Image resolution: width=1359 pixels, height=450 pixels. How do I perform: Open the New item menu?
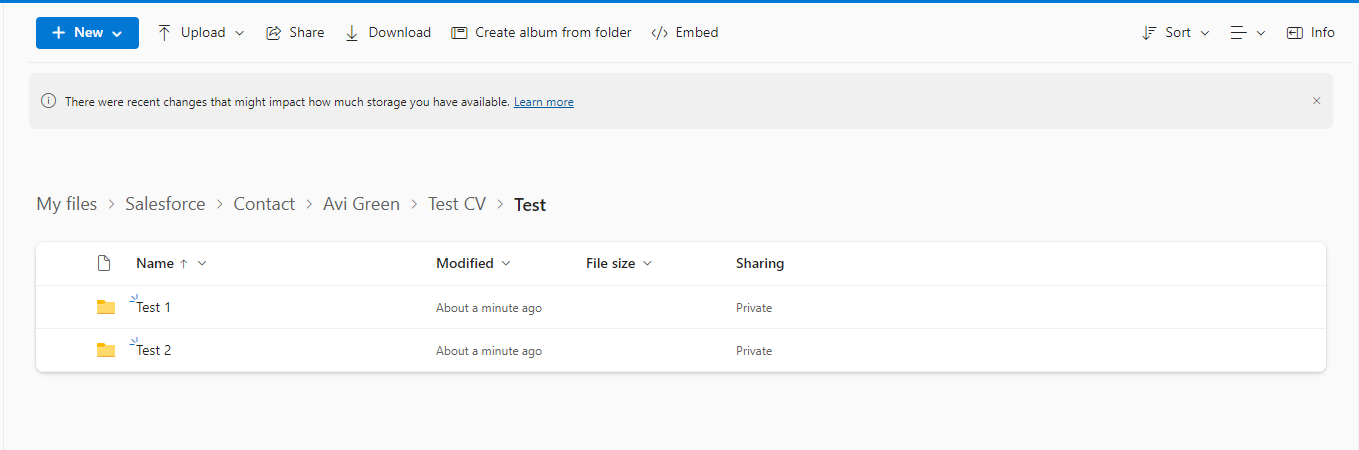tap(87, 33)
